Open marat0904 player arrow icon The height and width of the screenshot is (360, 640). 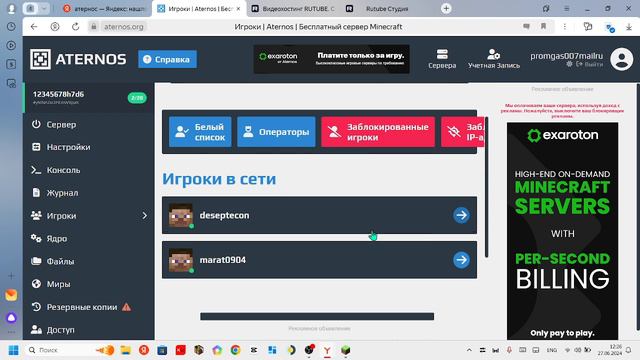461,260
